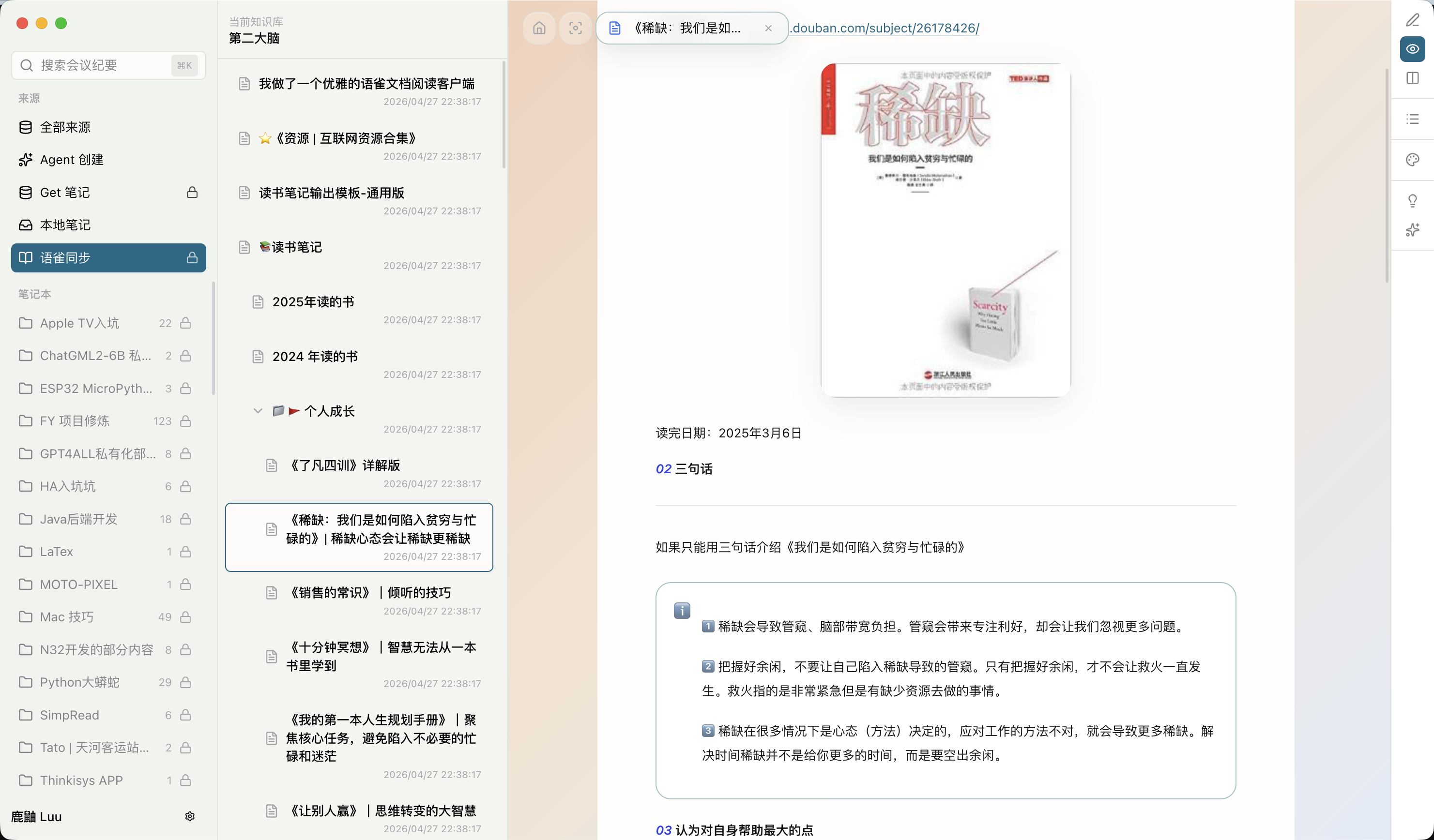The width and height of the screenshot is (1434, 840).
Task: Open the HA入坑坑 notebook
Action: tap(105, 486)
